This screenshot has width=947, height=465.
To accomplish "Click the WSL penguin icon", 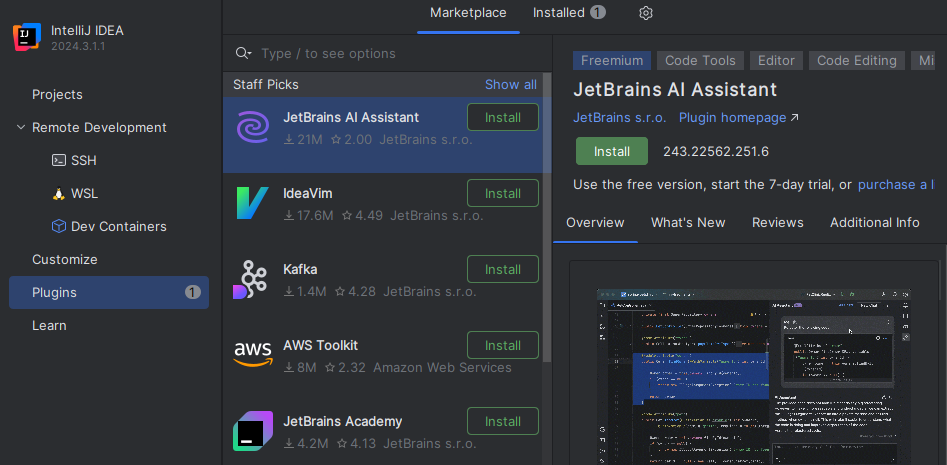I will coord(59,194).
